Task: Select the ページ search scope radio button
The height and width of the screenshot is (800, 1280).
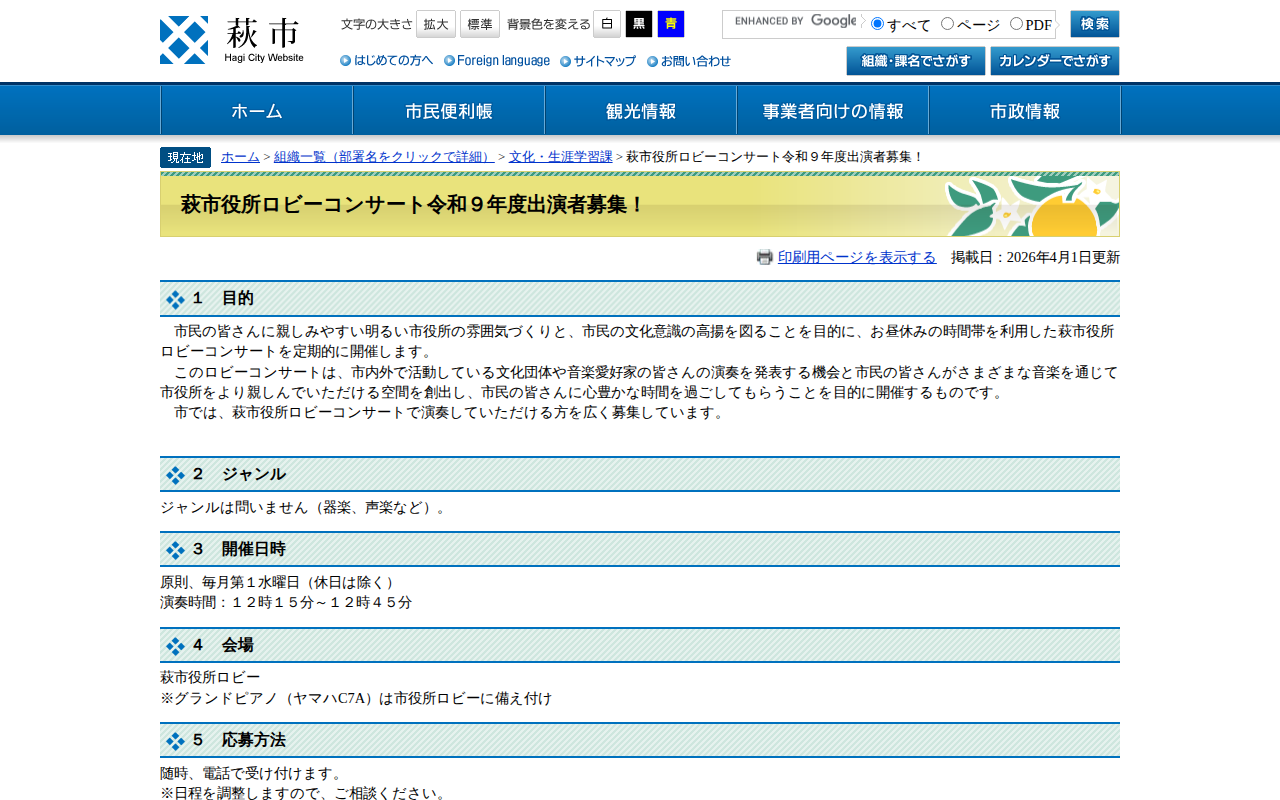Action: (x=950, y=22)
